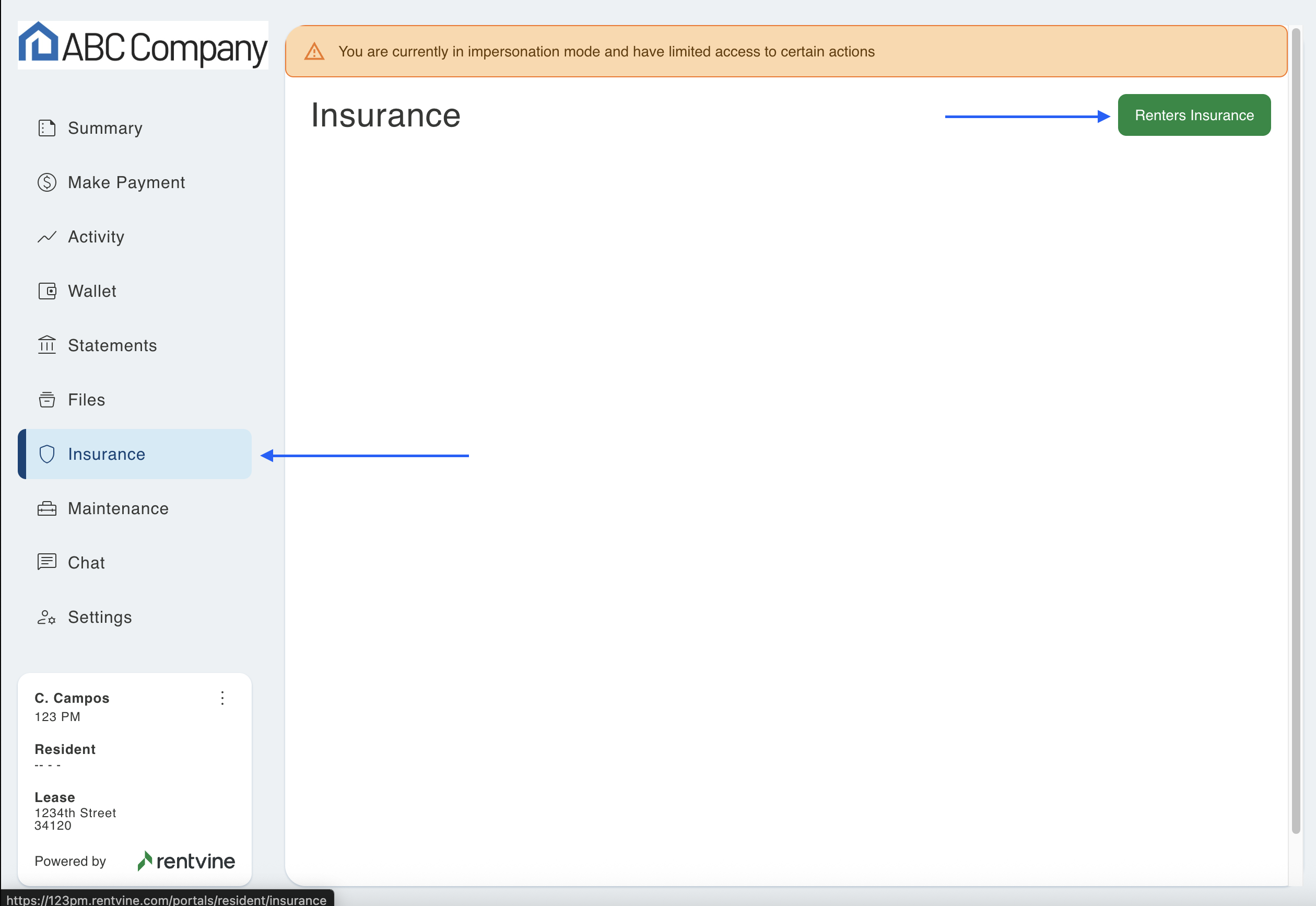This screenshot has height=906, width=1316.
Task: Click the orange warning triangle icon
Action: 314,52
